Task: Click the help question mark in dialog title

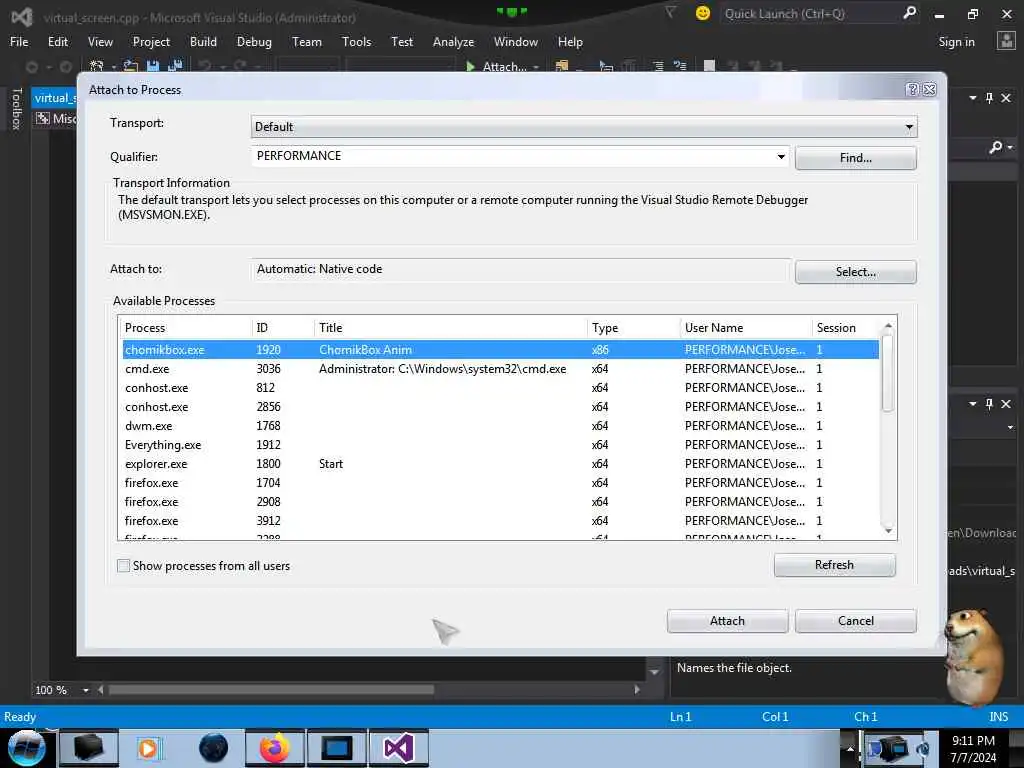Action: point(912,89)
